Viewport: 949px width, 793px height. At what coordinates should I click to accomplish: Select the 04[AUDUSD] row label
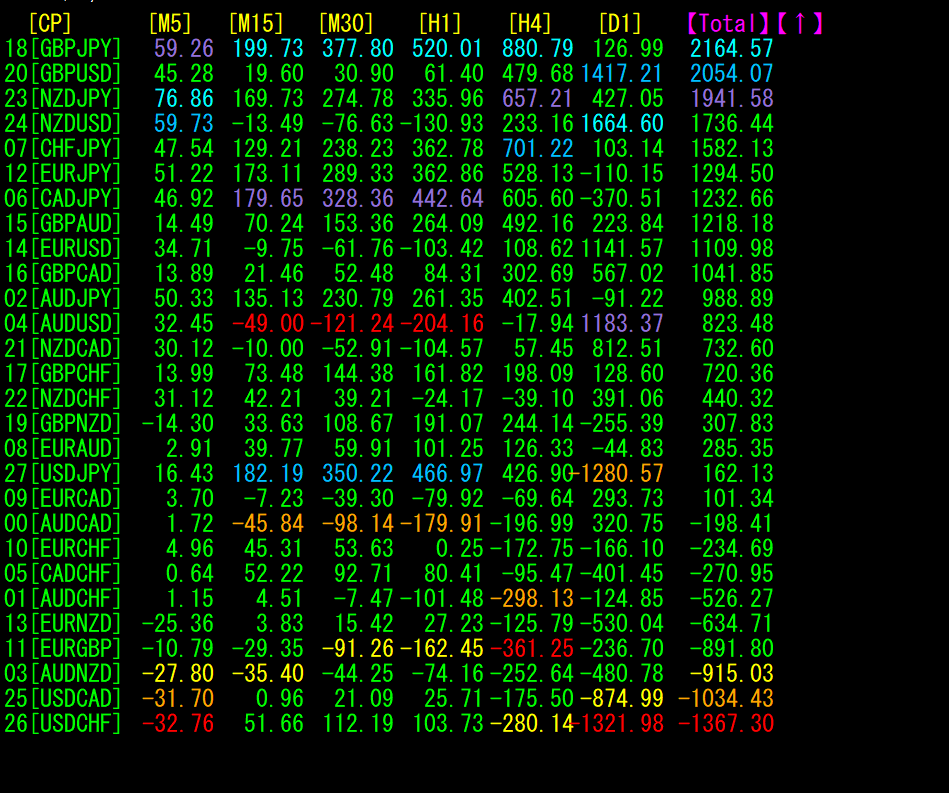click(x=63, y=323)
